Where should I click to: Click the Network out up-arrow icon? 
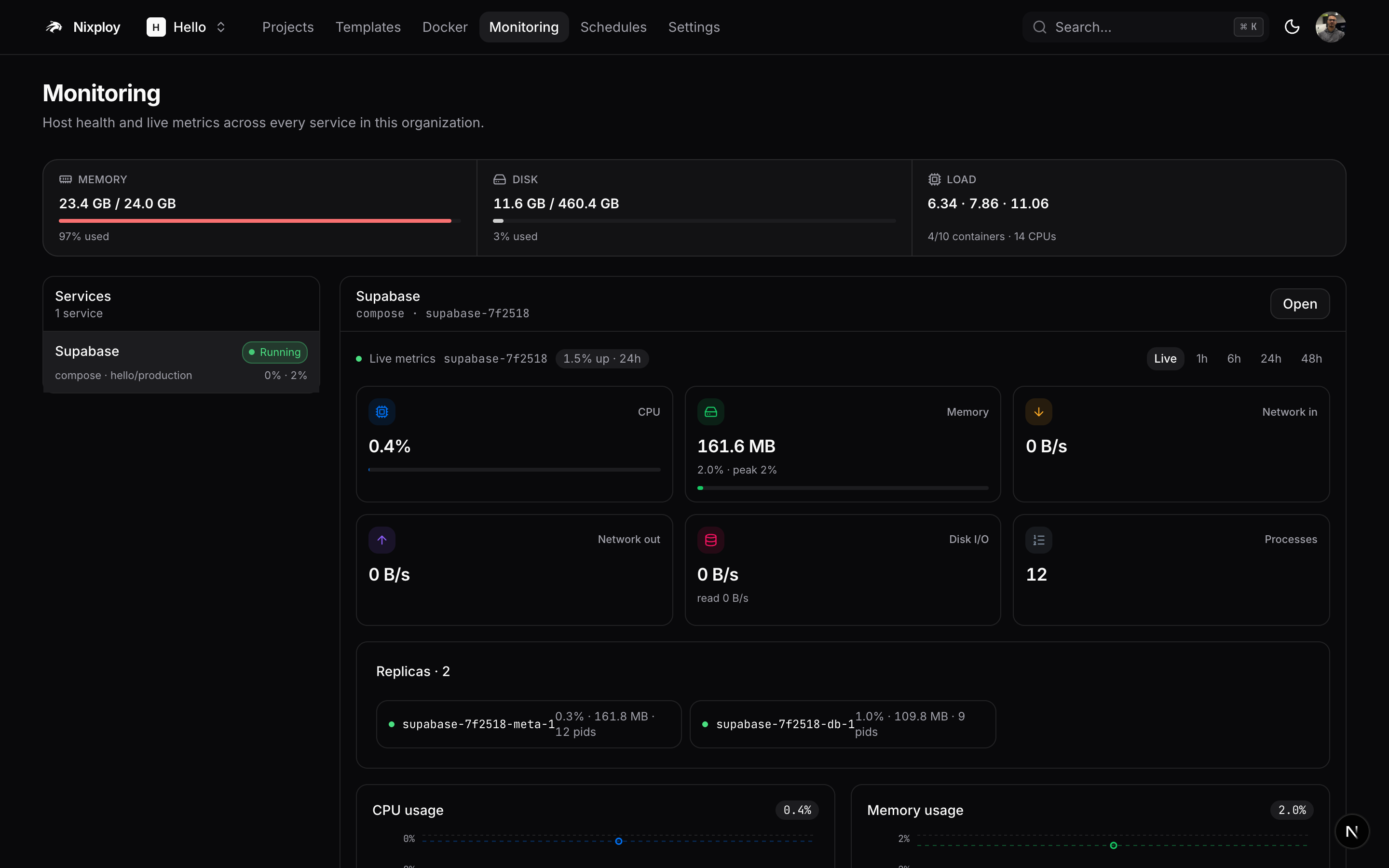(381, 540)
